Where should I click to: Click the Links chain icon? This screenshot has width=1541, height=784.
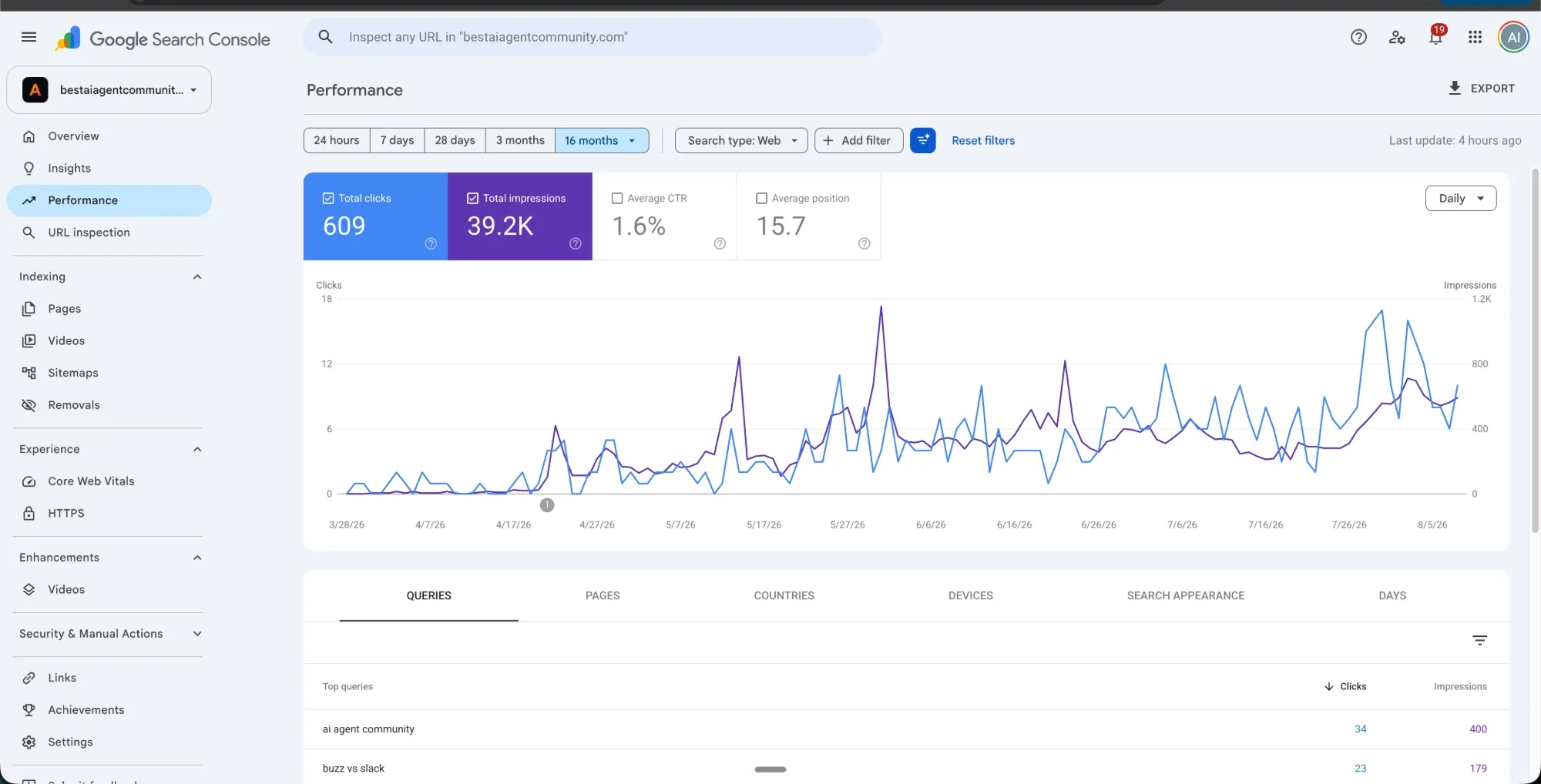[x=29, y=678]
